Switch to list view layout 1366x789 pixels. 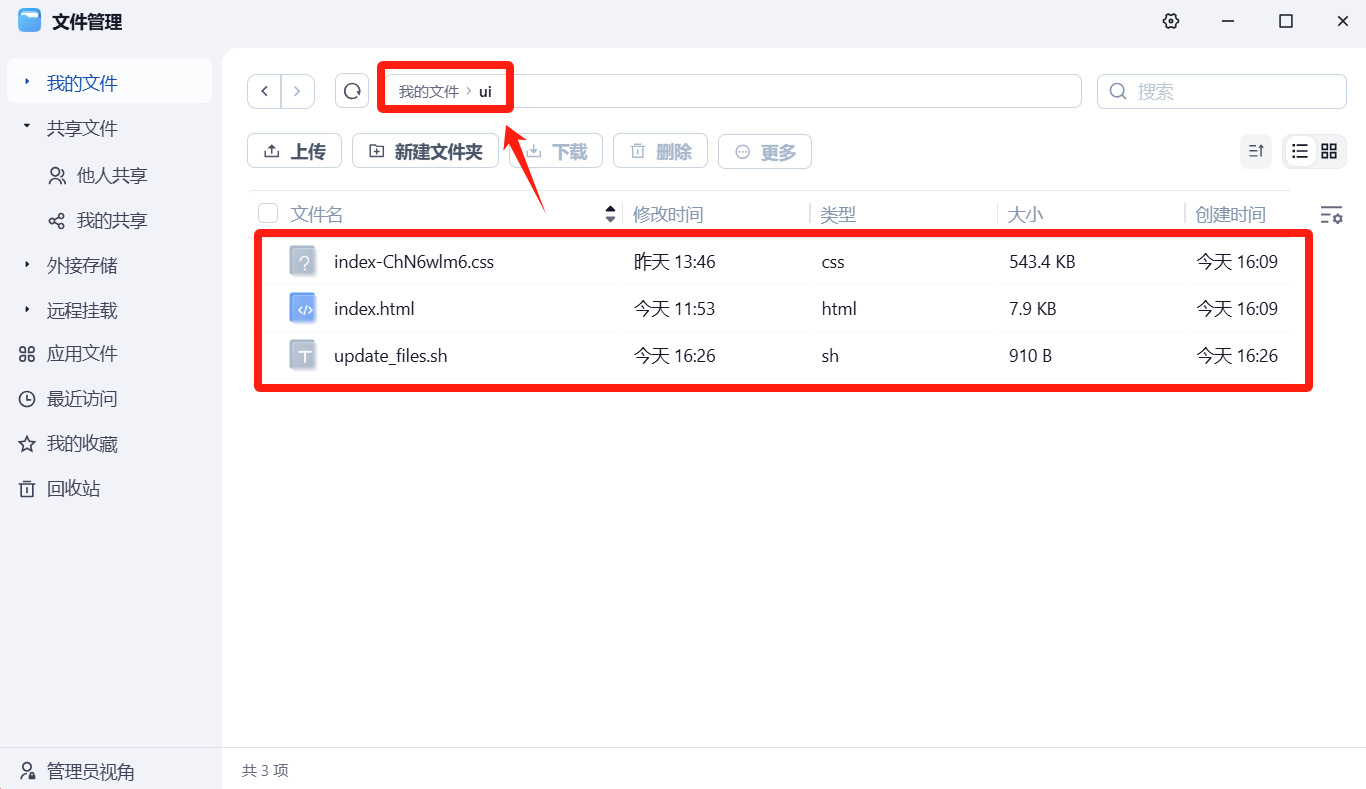[x=1299, y=151]
